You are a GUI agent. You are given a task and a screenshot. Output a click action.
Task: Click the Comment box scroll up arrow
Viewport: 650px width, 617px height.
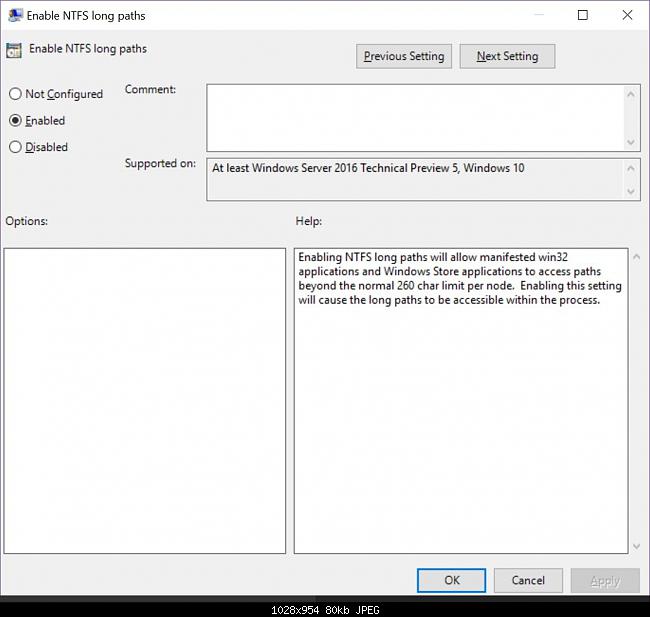[x=631, y=94]
